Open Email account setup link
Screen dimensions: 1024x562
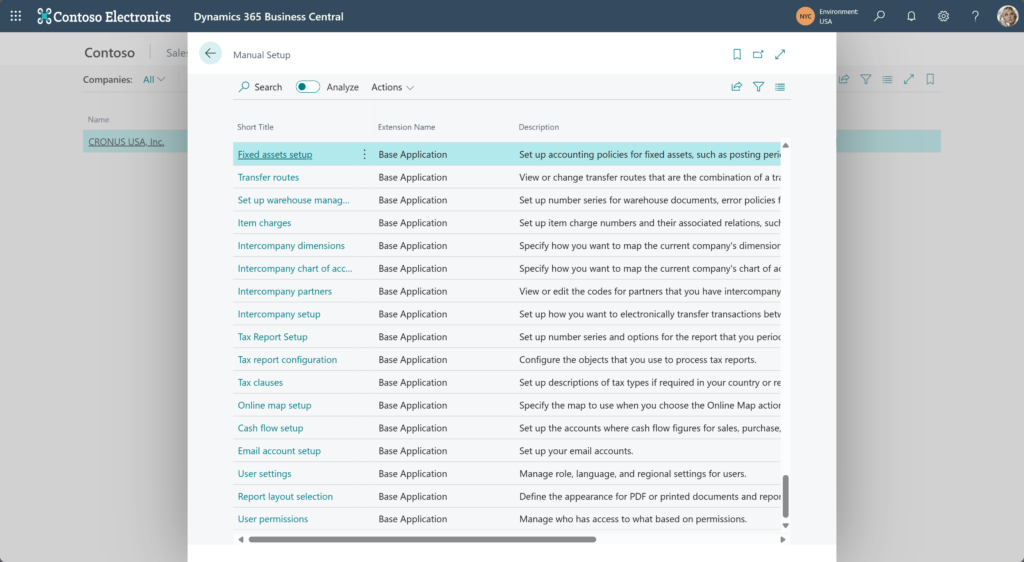279,452
